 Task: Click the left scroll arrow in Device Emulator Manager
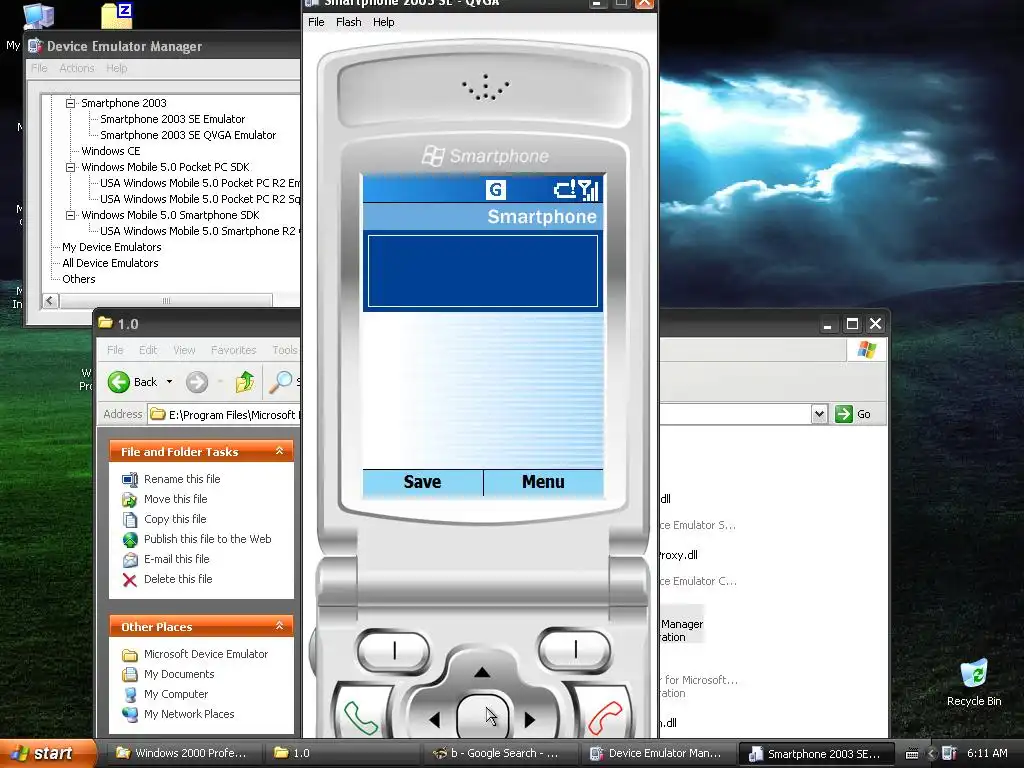coord(50,300)
